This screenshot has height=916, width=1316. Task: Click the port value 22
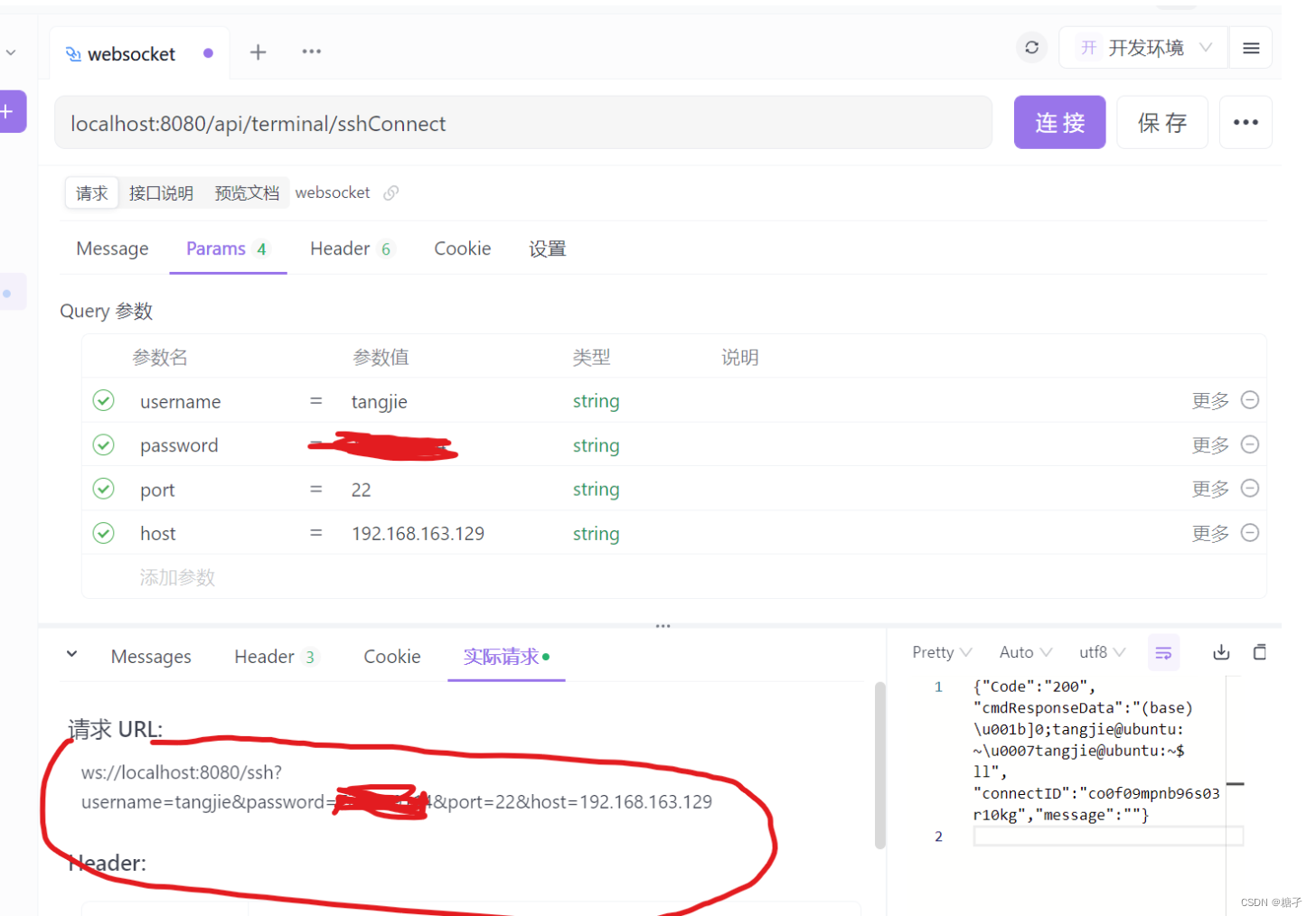361,490
